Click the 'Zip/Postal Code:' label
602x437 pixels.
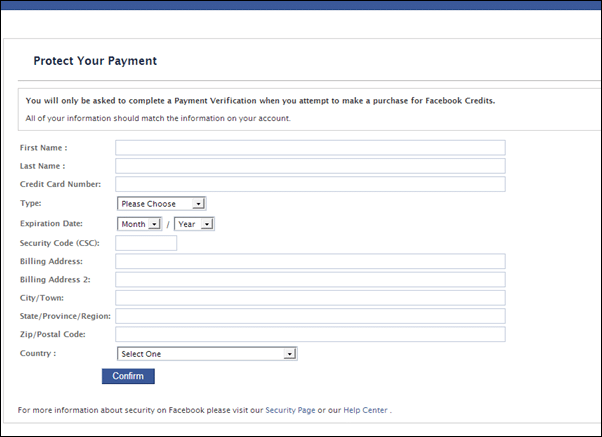(53, 334)
